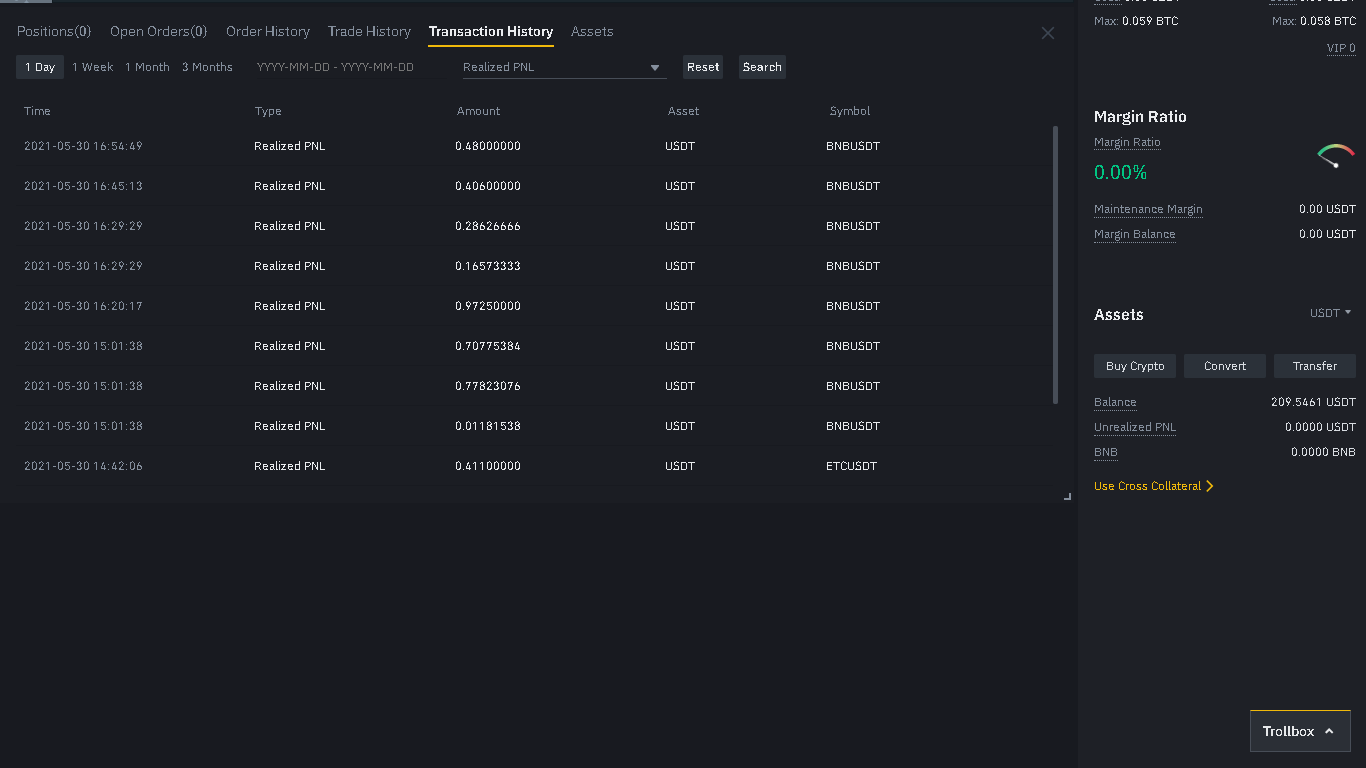This screenshot has width=1366, height=768.
Task: Click the Time column header
Action: (x=37, y=111)
